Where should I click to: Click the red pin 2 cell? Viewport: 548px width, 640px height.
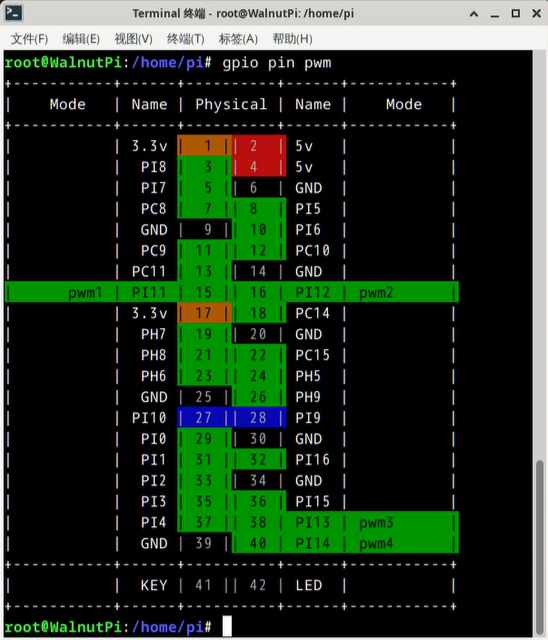click(259, 146)
